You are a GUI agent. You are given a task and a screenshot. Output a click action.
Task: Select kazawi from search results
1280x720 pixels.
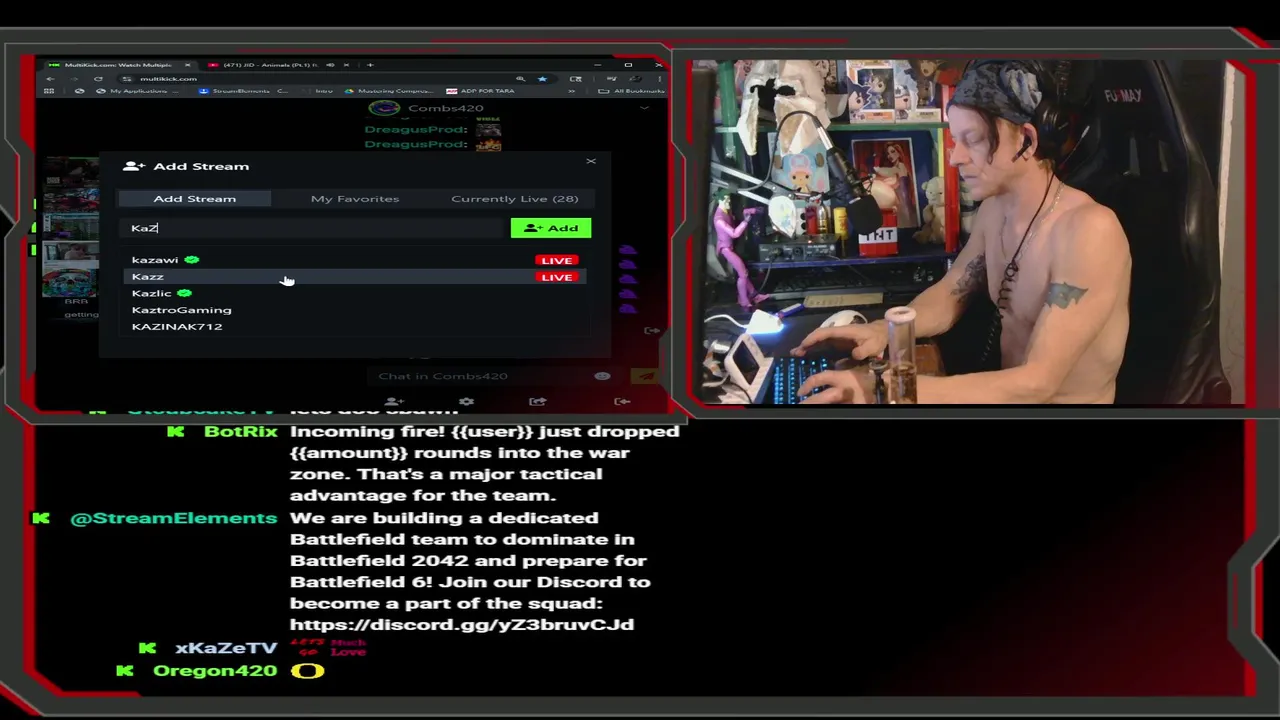click(355, 260)
